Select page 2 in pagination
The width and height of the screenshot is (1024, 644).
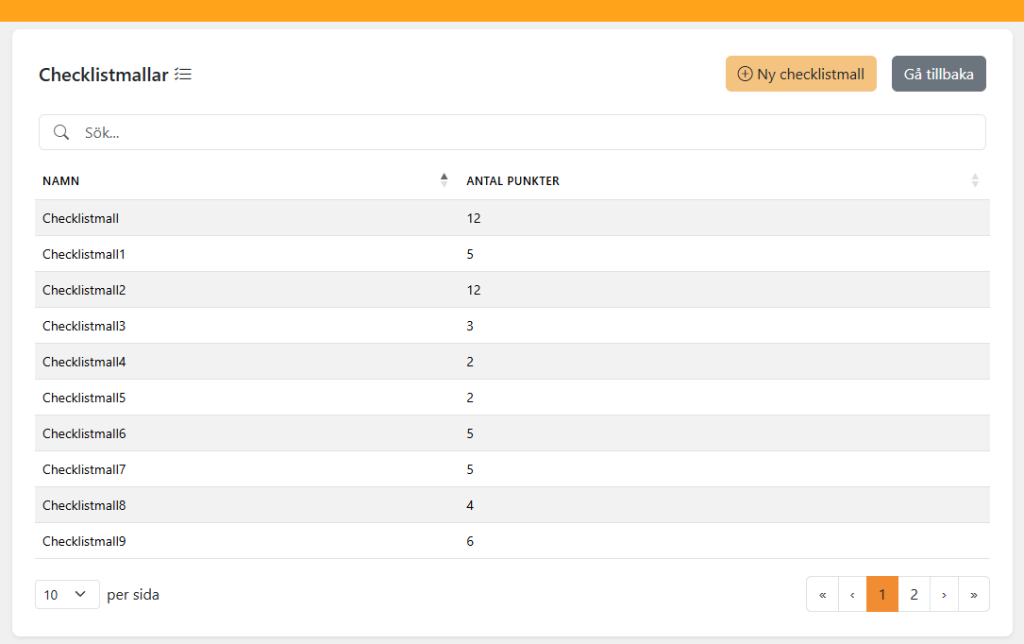(914, 594)
